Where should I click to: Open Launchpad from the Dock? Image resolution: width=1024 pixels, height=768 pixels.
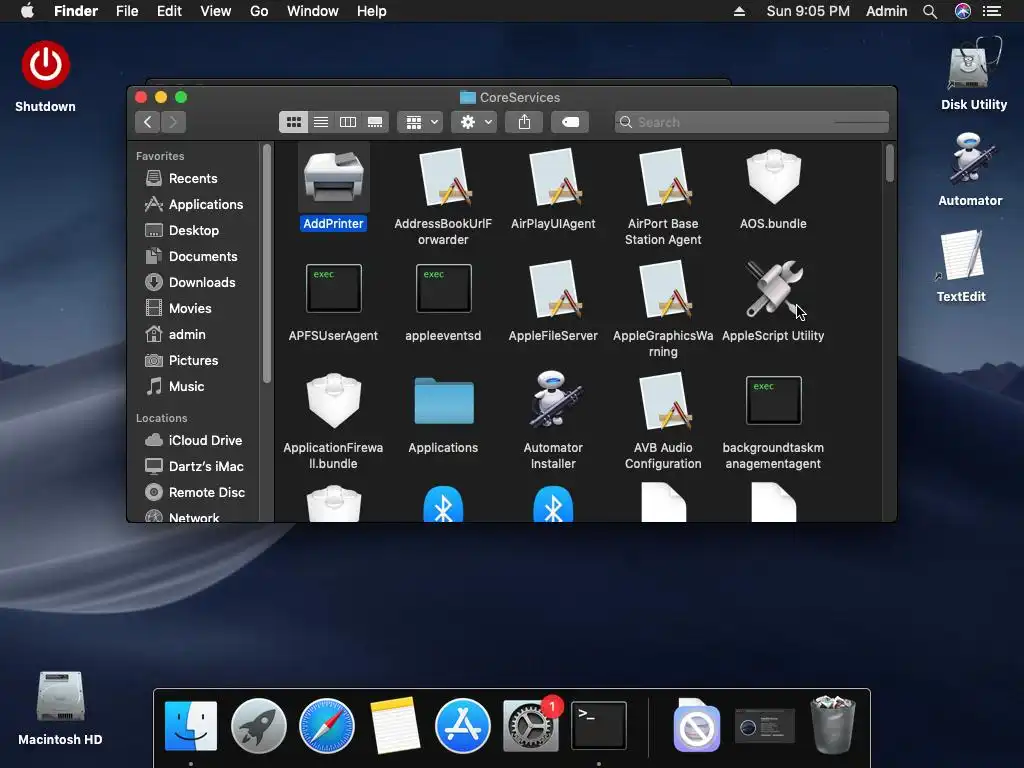click(259, 726)
